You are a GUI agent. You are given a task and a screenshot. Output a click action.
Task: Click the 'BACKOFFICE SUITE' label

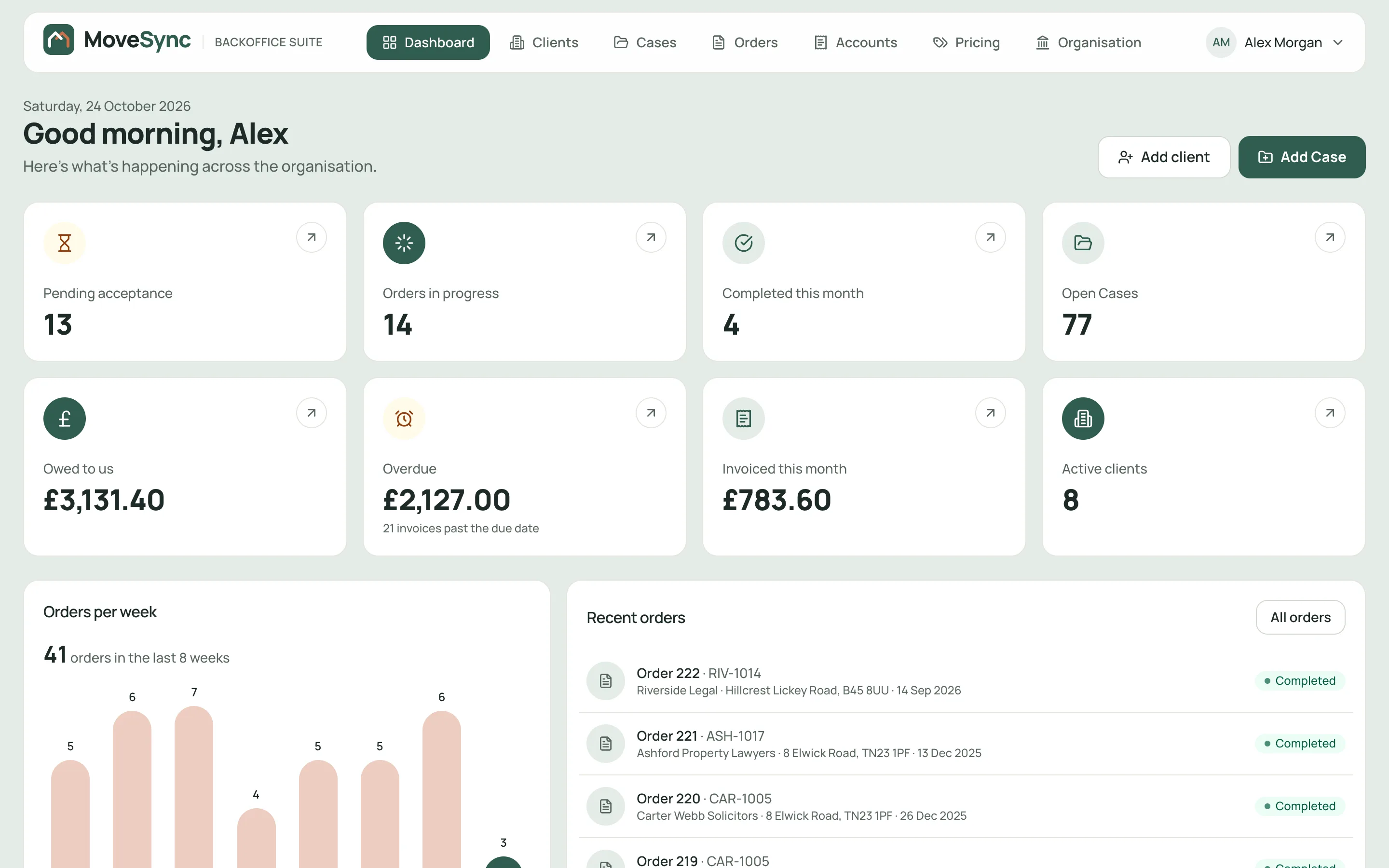269,42
